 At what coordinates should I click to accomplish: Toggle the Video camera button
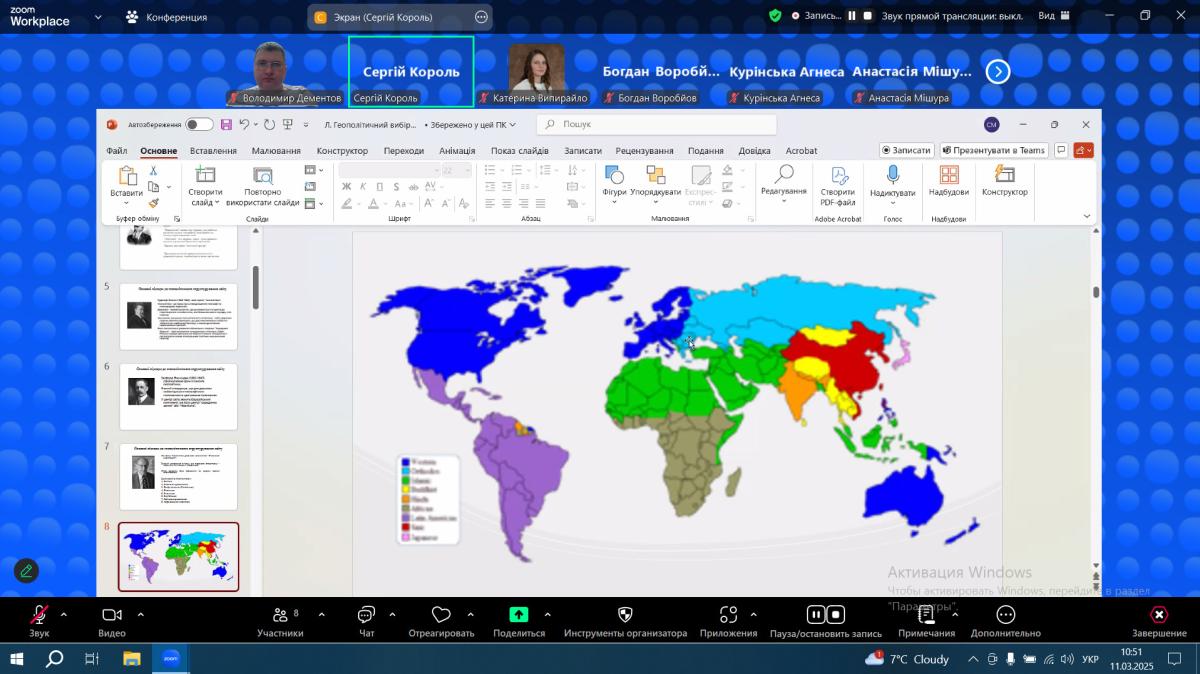click(112, 615)
